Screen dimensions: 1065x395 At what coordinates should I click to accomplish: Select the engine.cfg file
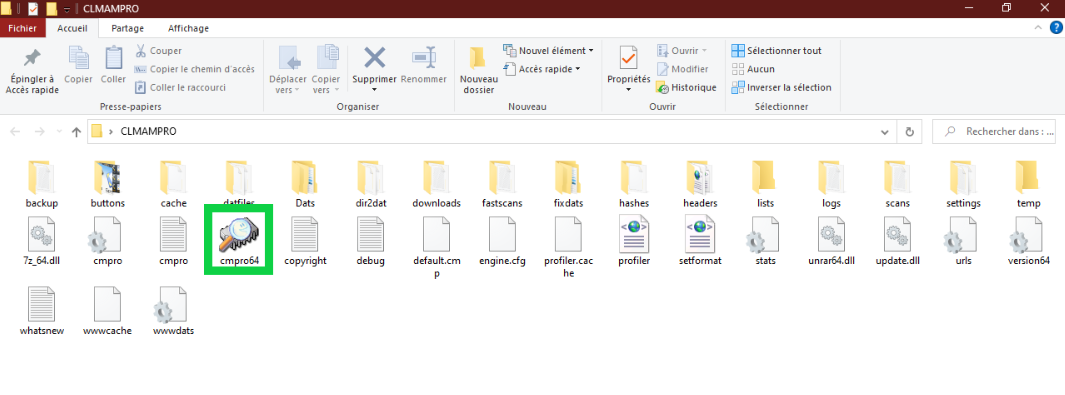pyautogui.click(x=503, y=242)
